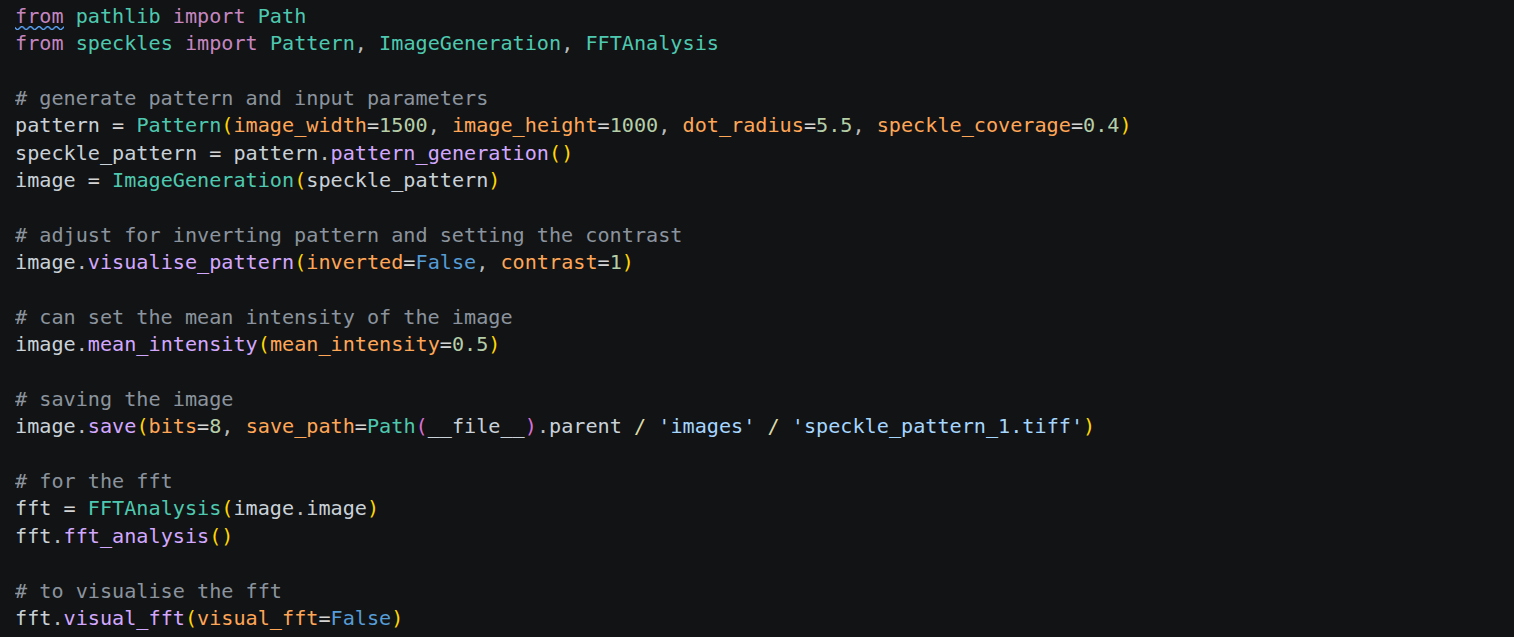
Task: Click the 'images' string literal
Action: [707, 427]
